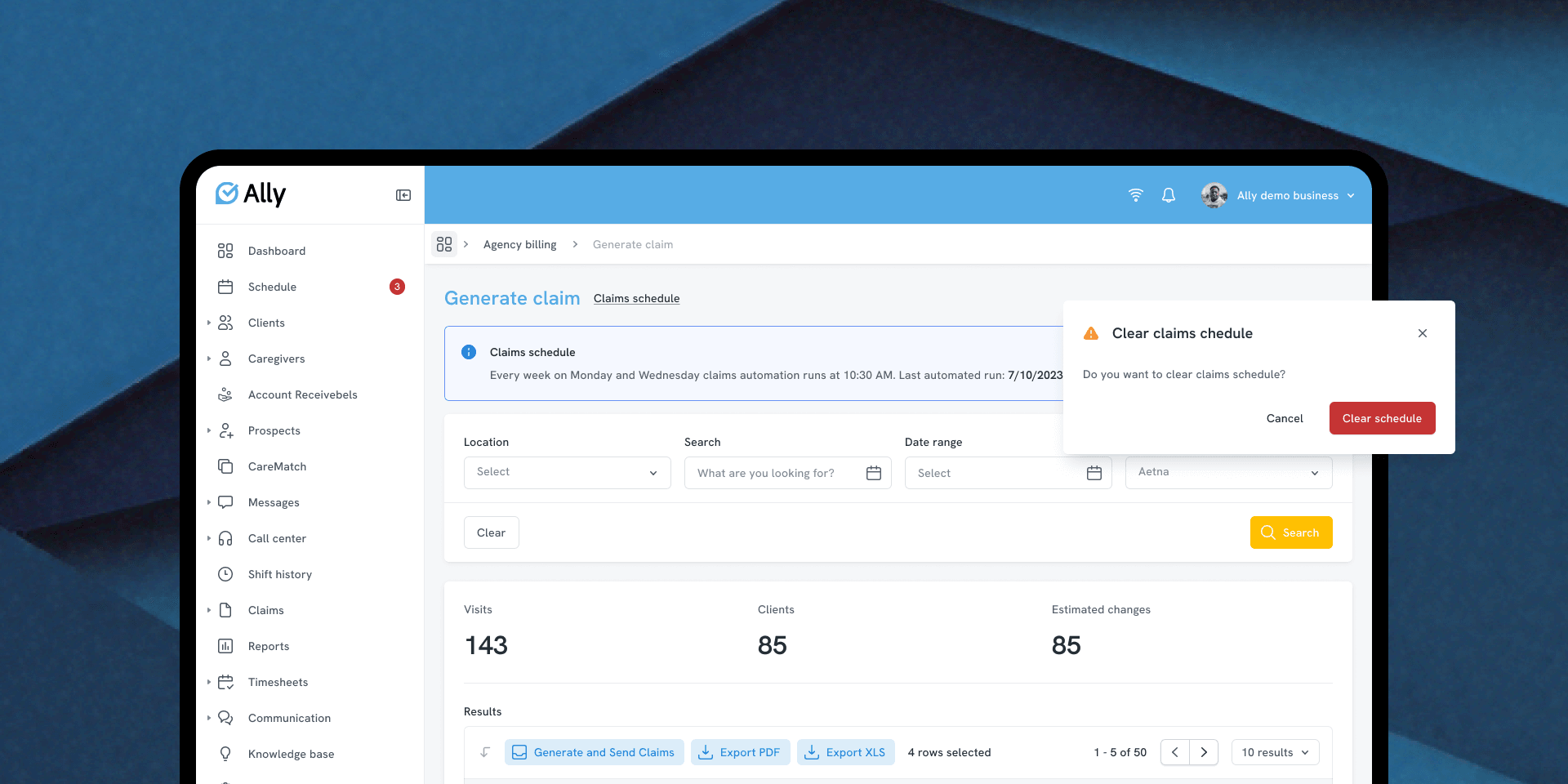Click Generate and Send Claims
The width and height of the screenshot is (1568, 784).
point(595,752)
